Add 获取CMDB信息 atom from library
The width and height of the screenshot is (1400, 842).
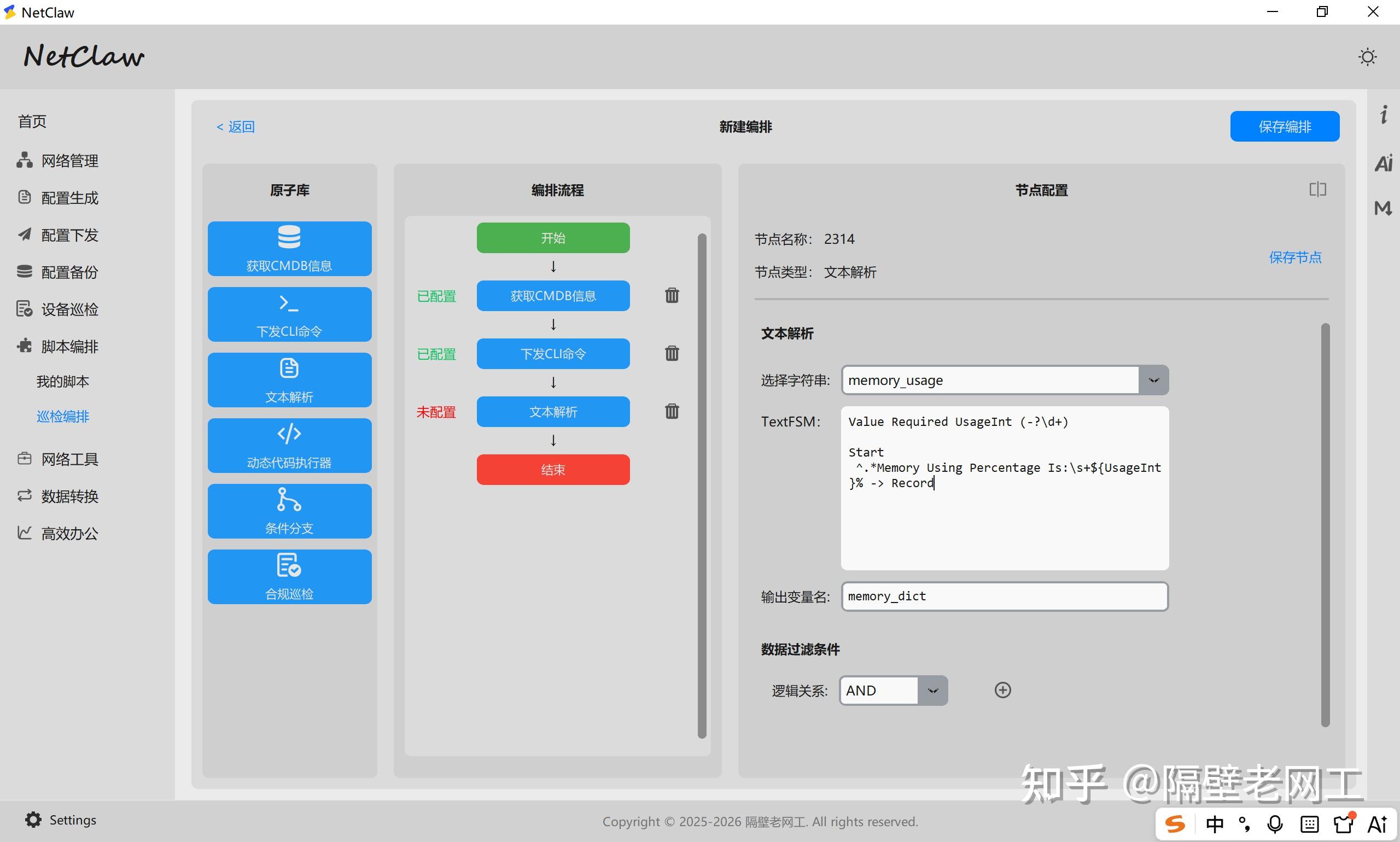coord(289,249)
